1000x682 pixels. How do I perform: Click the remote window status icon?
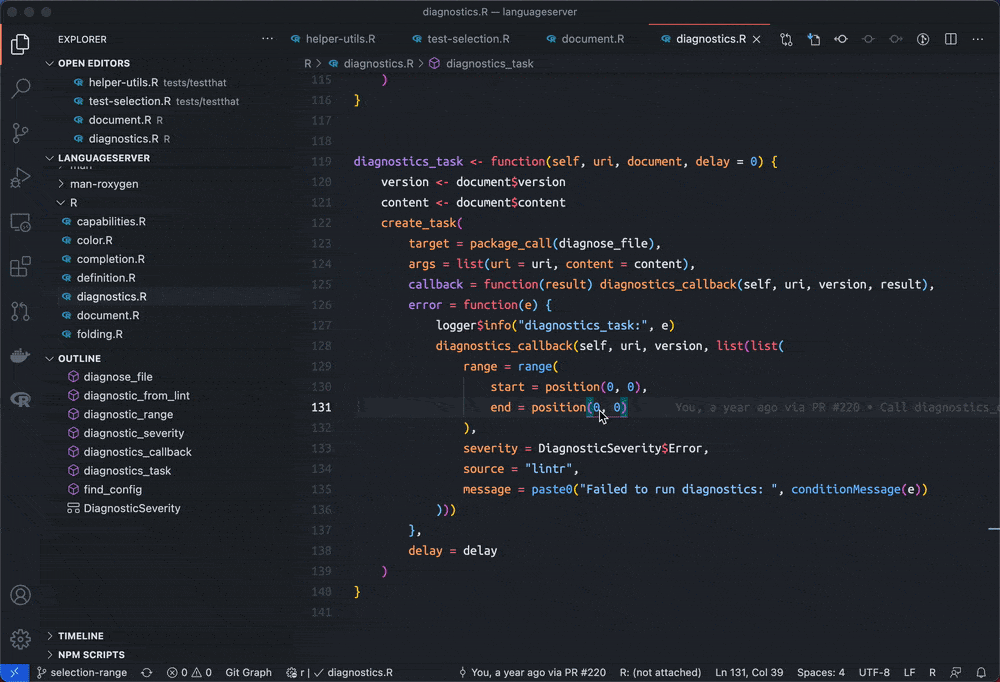tap(14, 672)
